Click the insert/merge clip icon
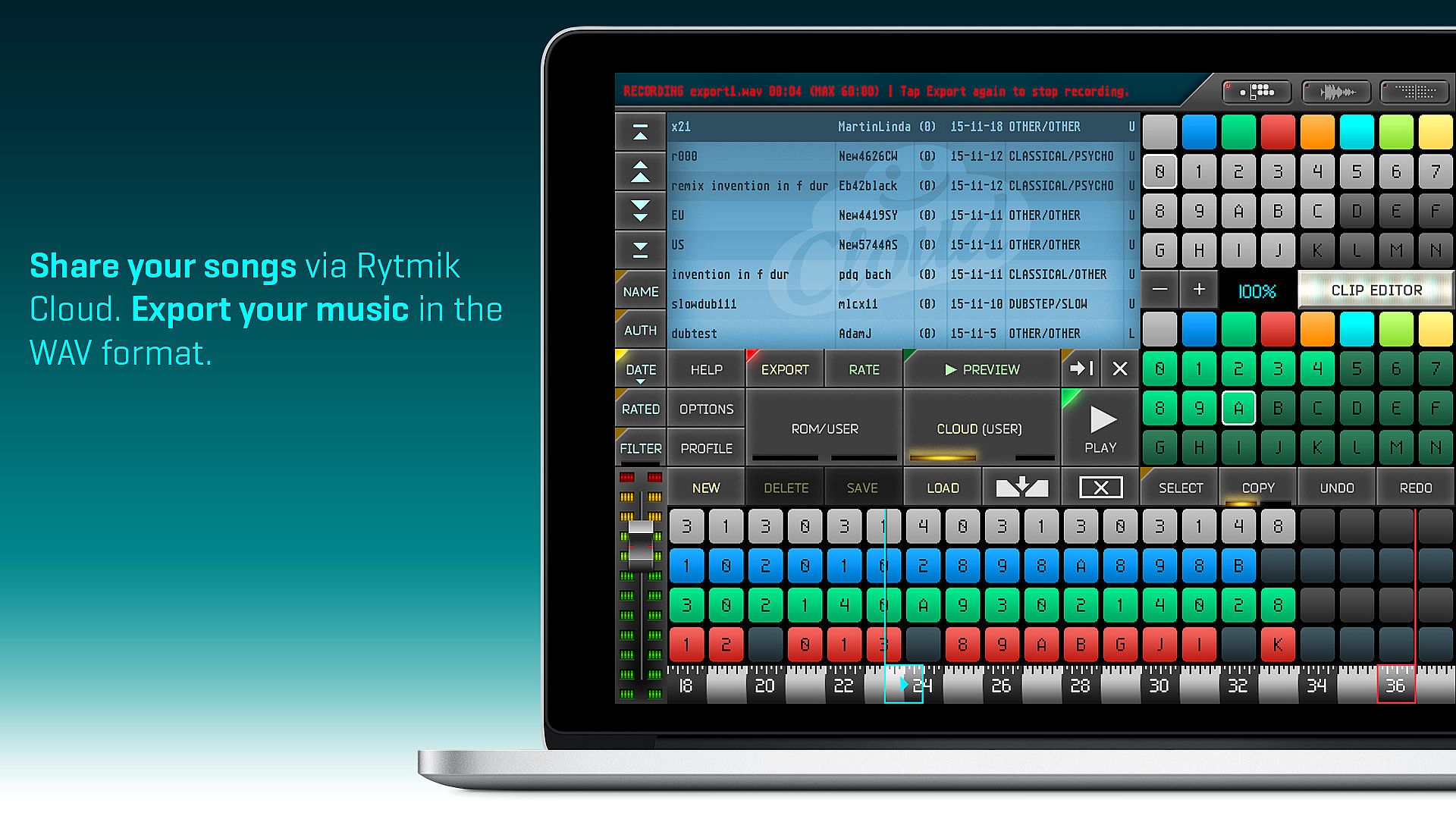This screenshot has height=819, width=1456. coord(1021,488)
